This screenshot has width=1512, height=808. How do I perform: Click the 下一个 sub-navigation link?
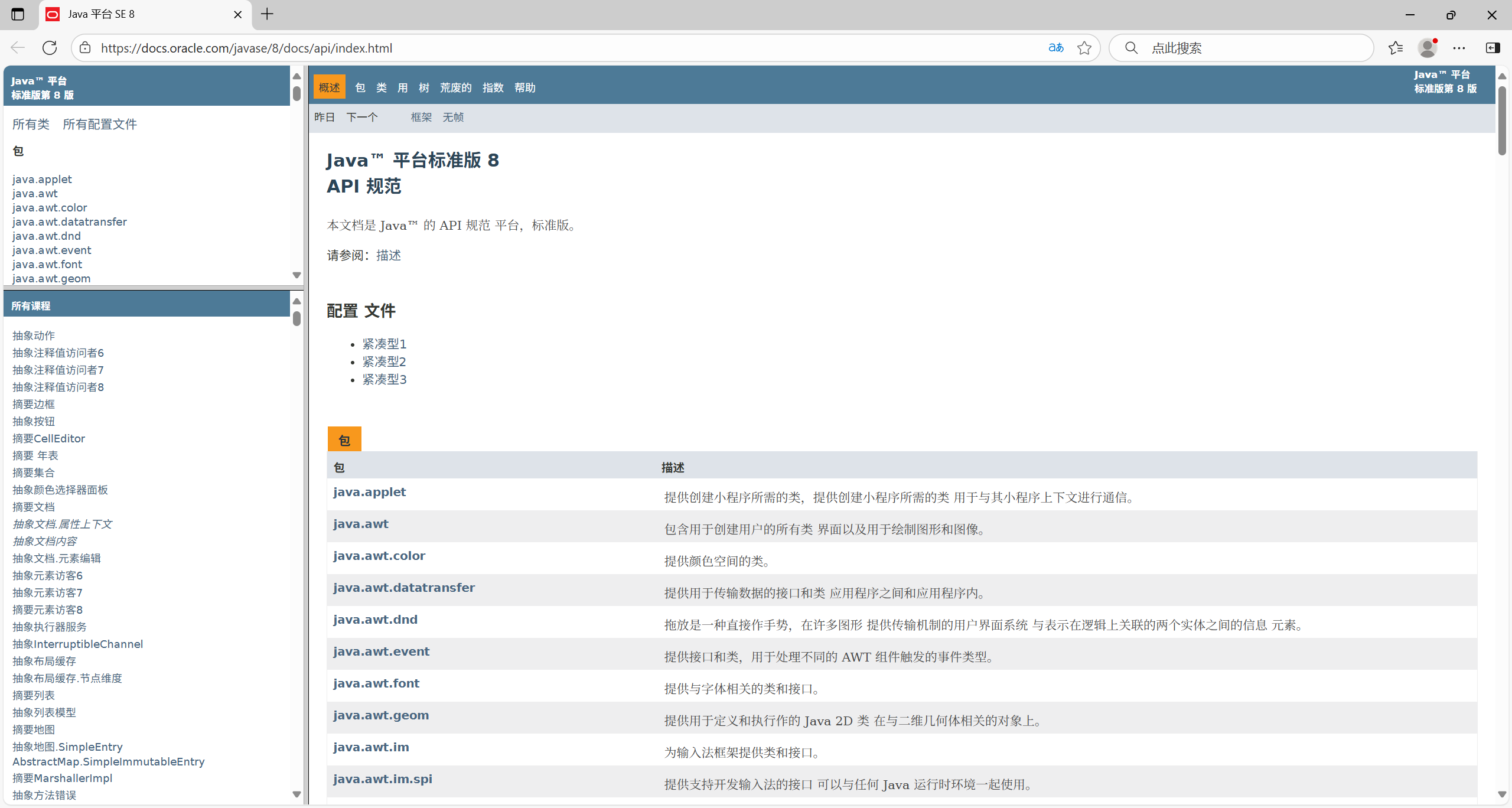tap(362, 117)
